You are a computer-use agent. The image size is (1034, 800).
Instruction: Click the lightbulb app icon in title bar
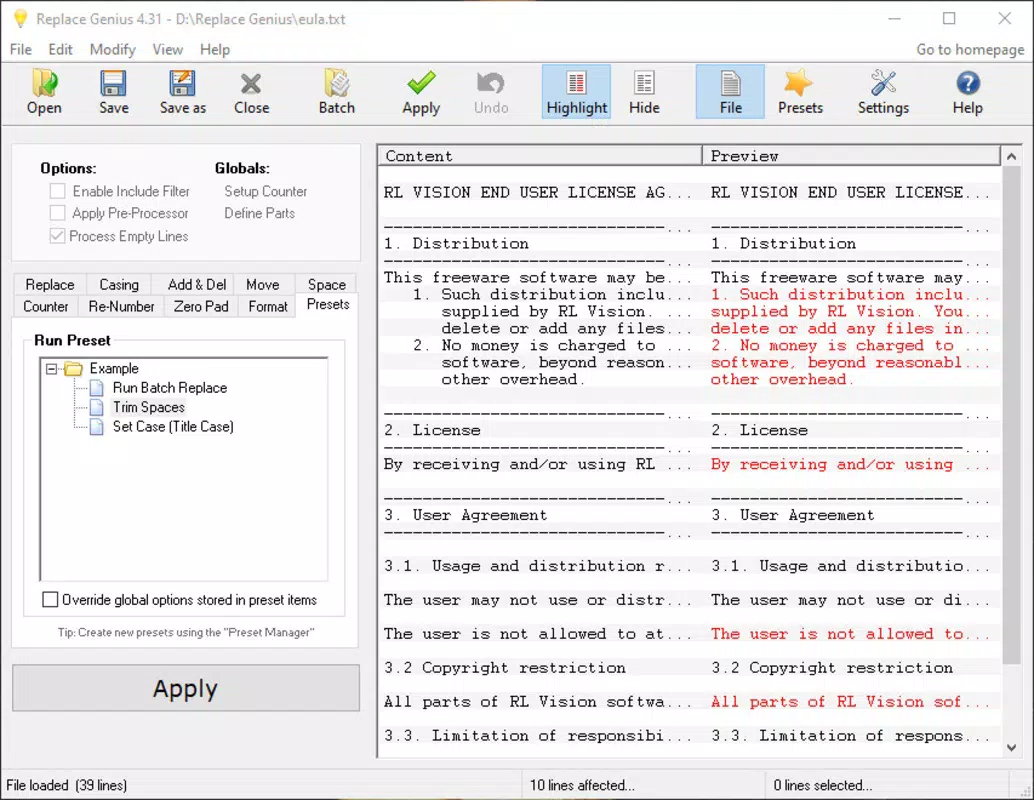20,18
